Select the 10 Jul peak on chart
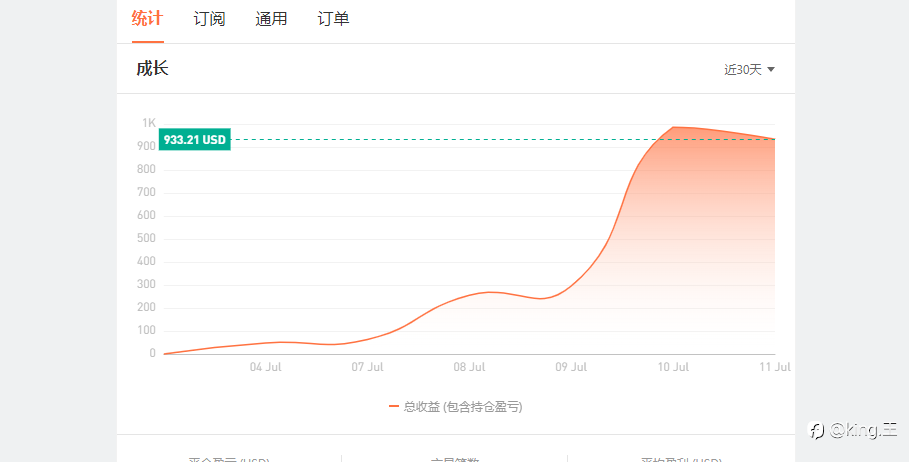This screenshot has width=909, height=462. pos(673,127)
